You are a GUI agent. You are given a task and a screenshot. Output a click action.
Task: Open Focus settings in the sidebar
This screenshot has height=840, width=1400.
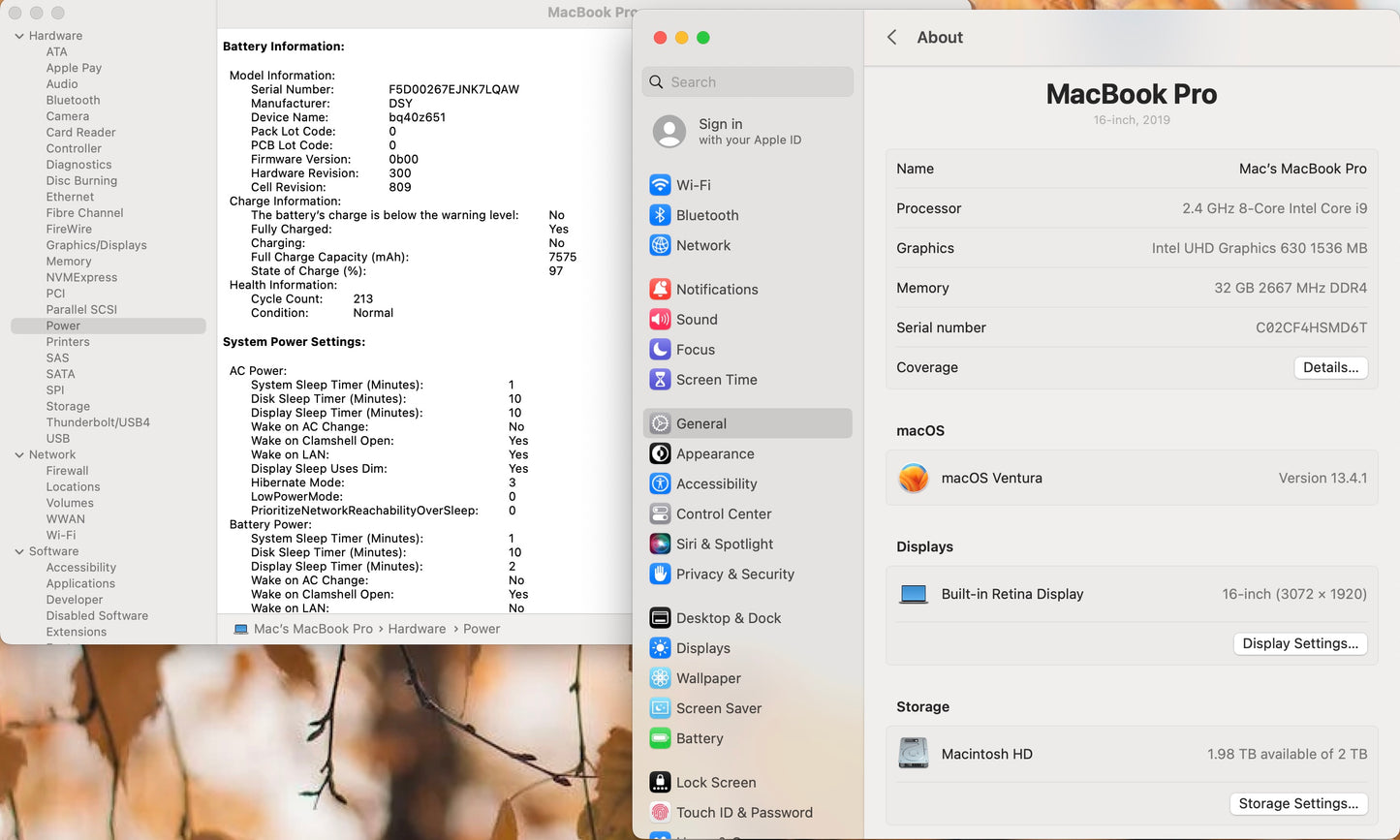coord(660,349)
